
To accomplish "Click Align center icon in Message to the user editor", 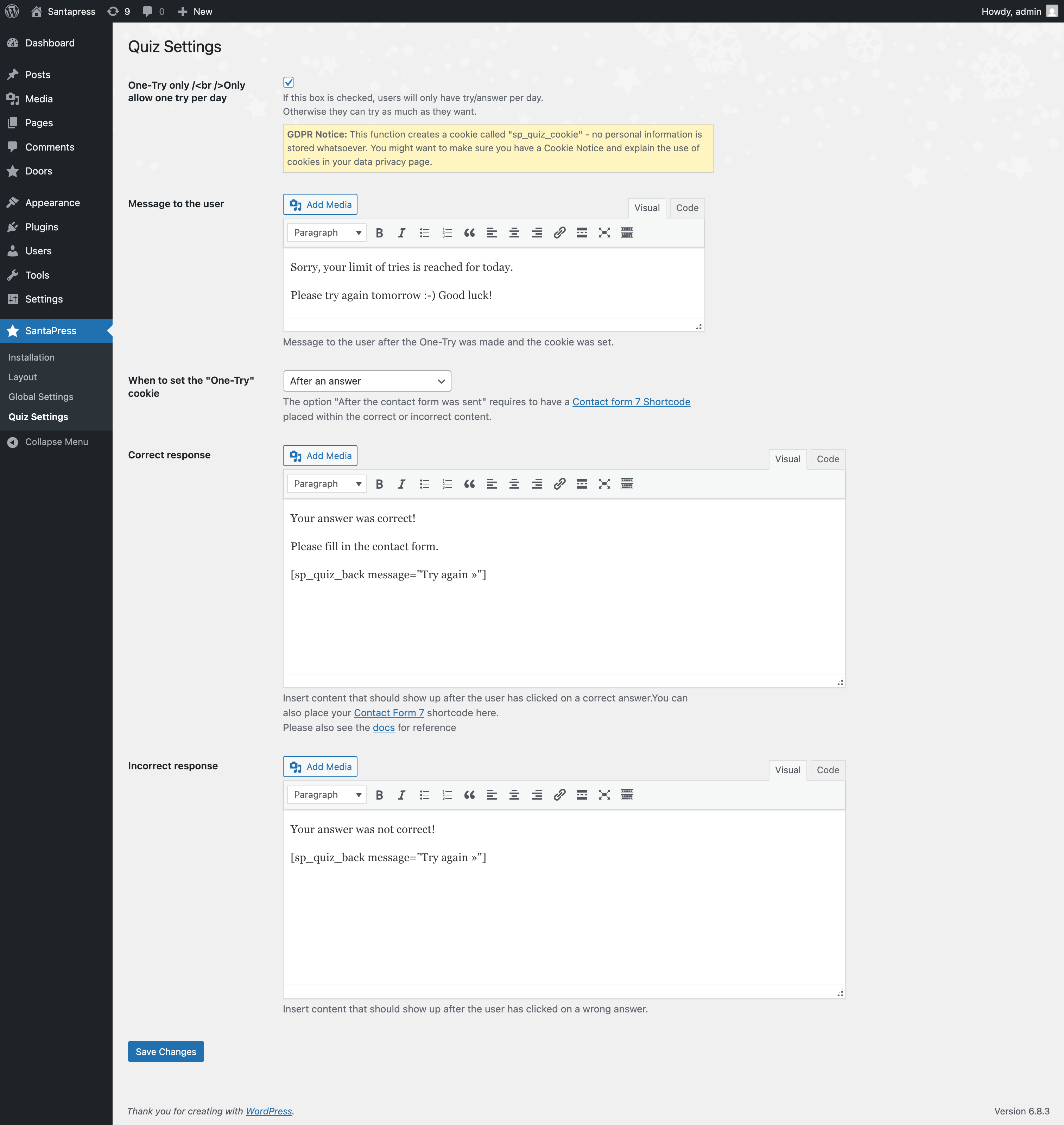I will [x=514, y=233].
